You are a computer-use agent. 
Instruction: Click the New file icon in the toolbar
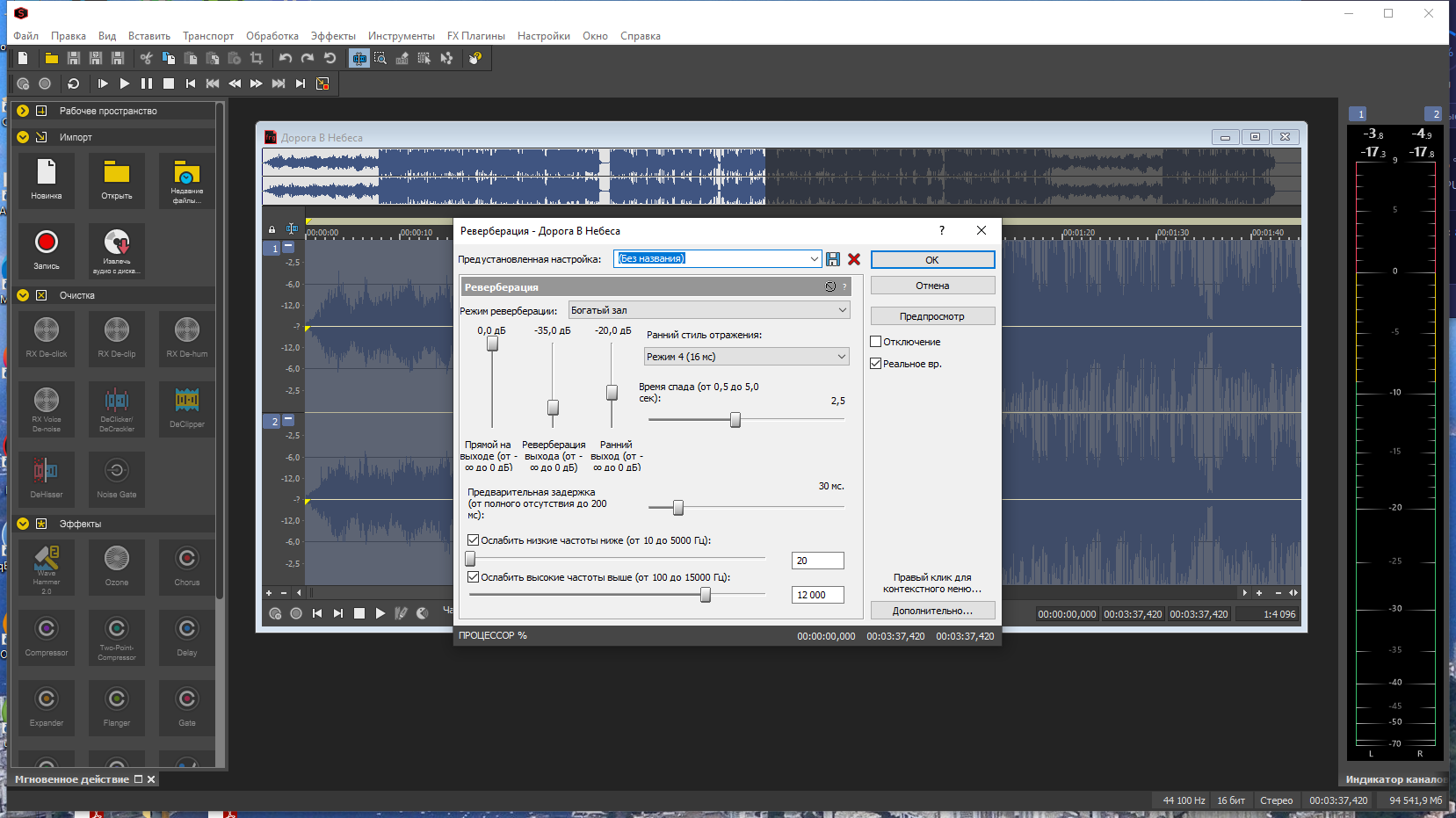coord(24,58)
